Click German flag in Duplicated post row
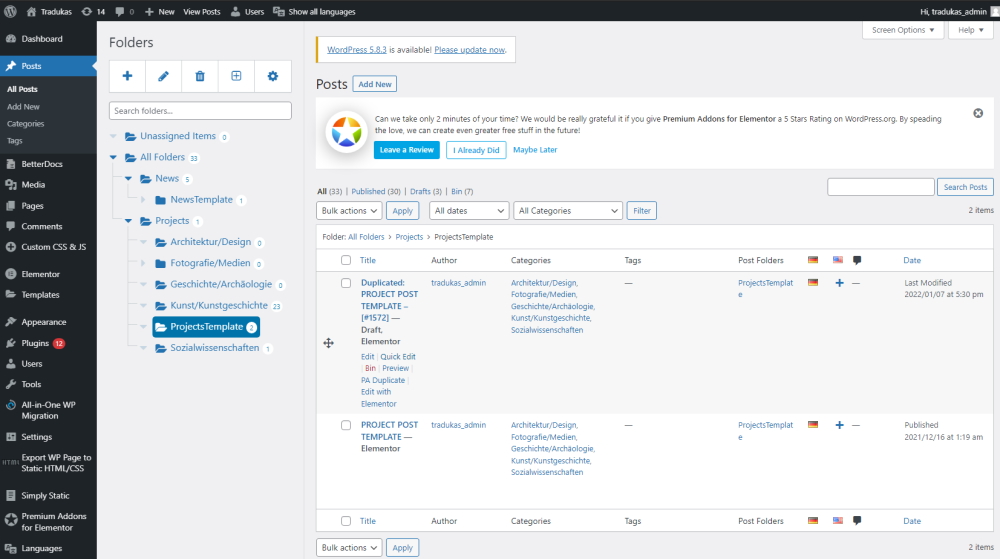1000x559 pixels. coord(812,282)
